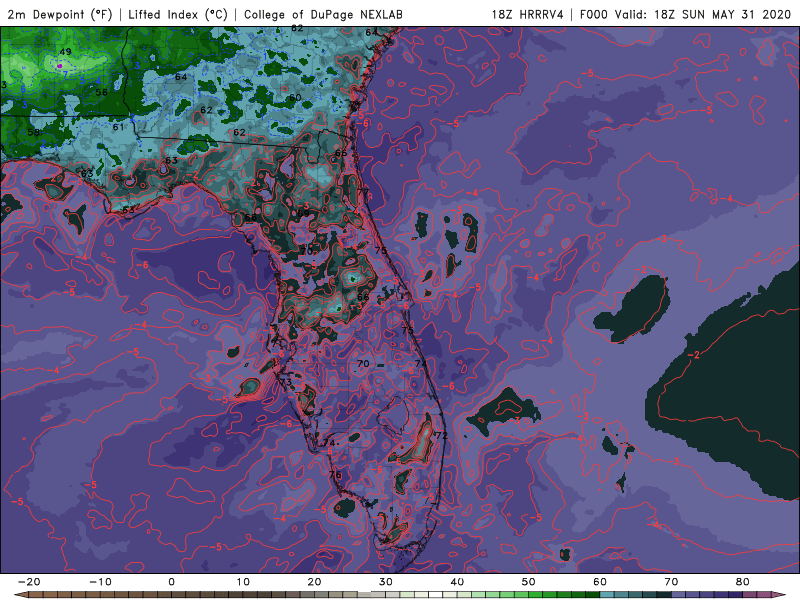
Task: Click the 72 dewpoint value in southeast Florida
Action: [x=441, y=435]
